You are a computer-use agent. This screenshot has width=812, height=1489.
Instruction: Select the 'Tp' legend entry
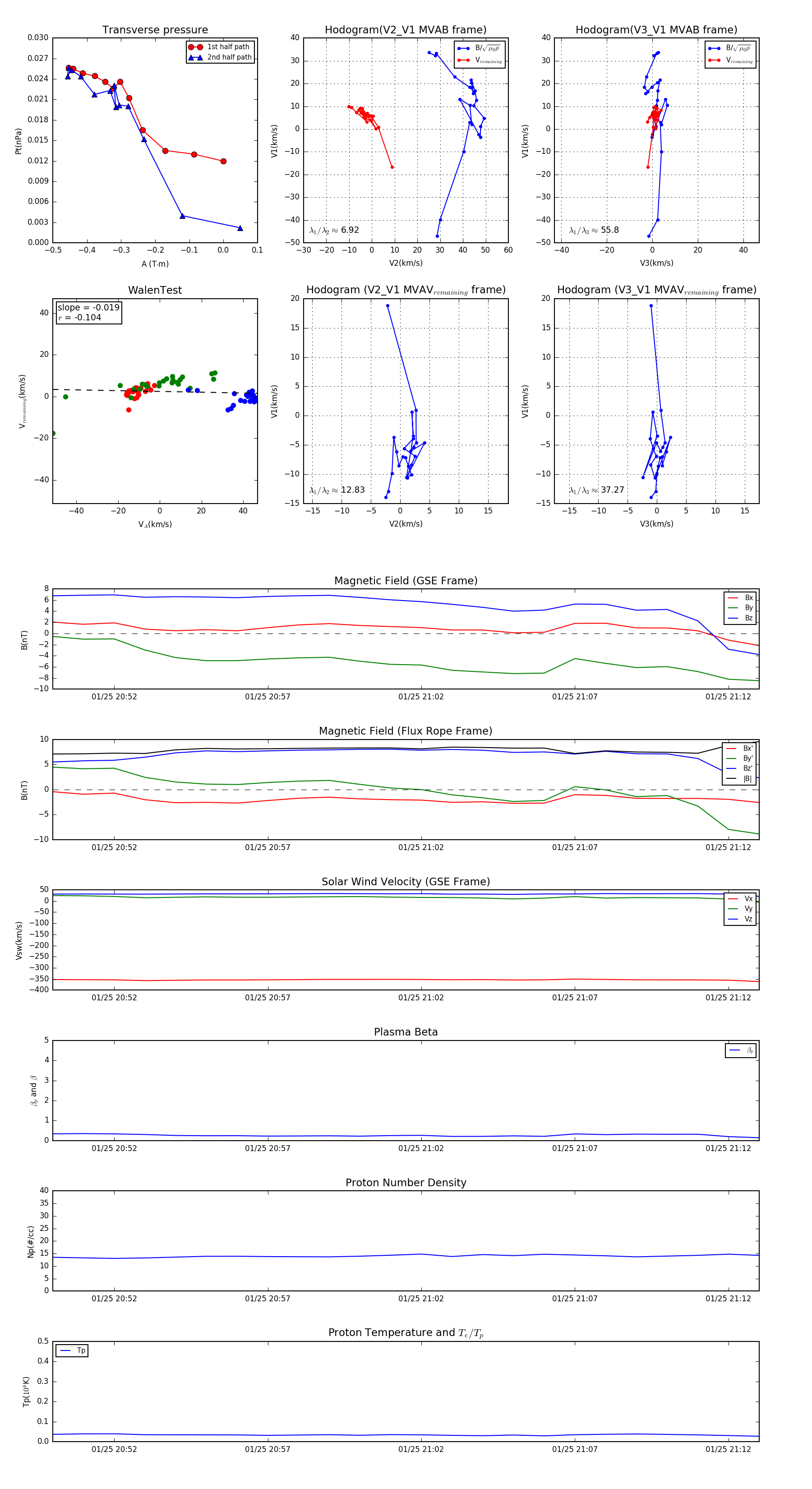tap(72, 1351)
